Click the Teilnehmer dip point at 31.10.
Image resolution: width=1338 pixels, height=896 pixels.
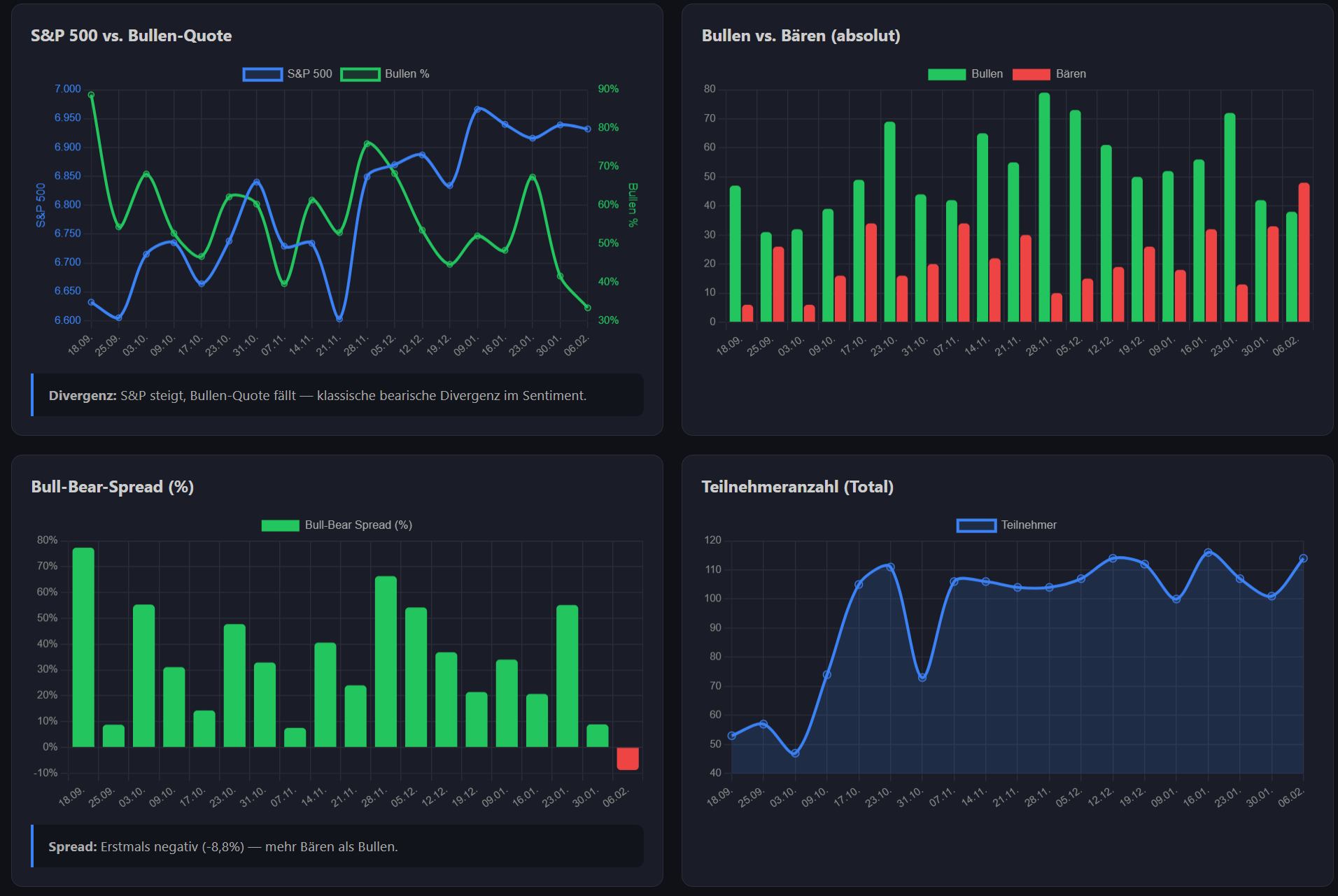coord(922,677)
